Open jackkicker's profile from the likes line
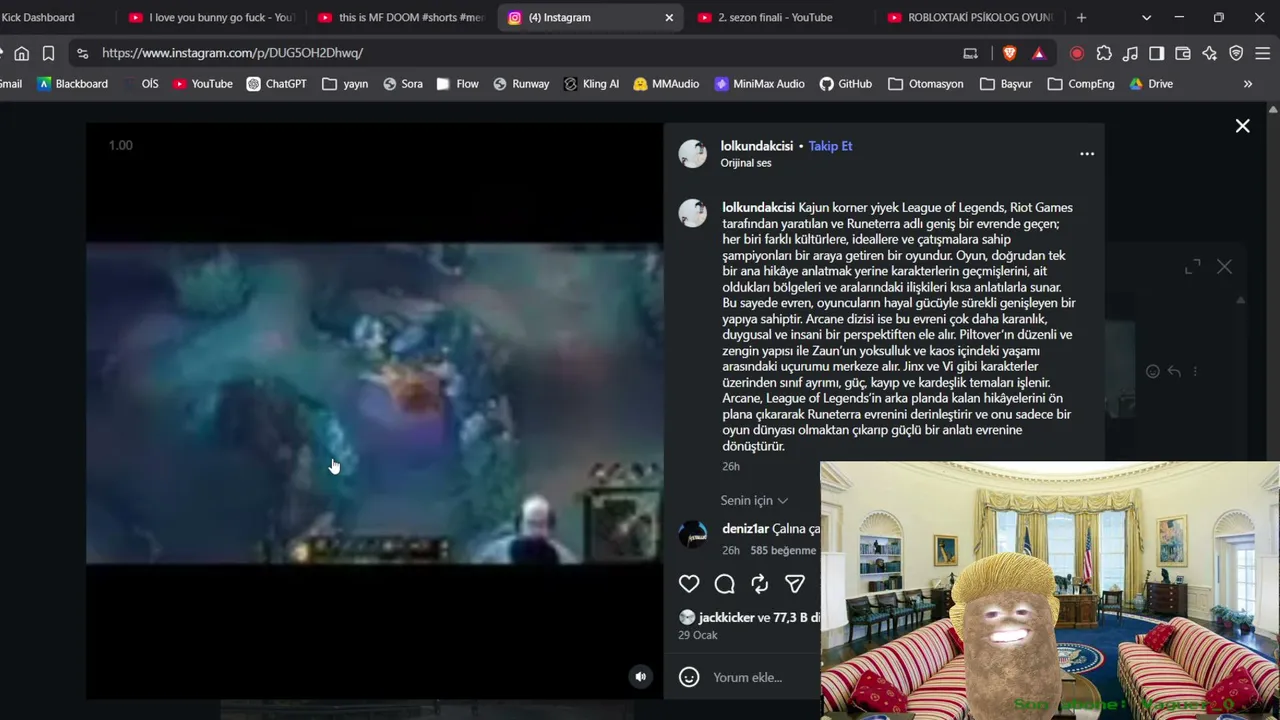This screenshot has height=720, width=1280. (x=726, y=618)
